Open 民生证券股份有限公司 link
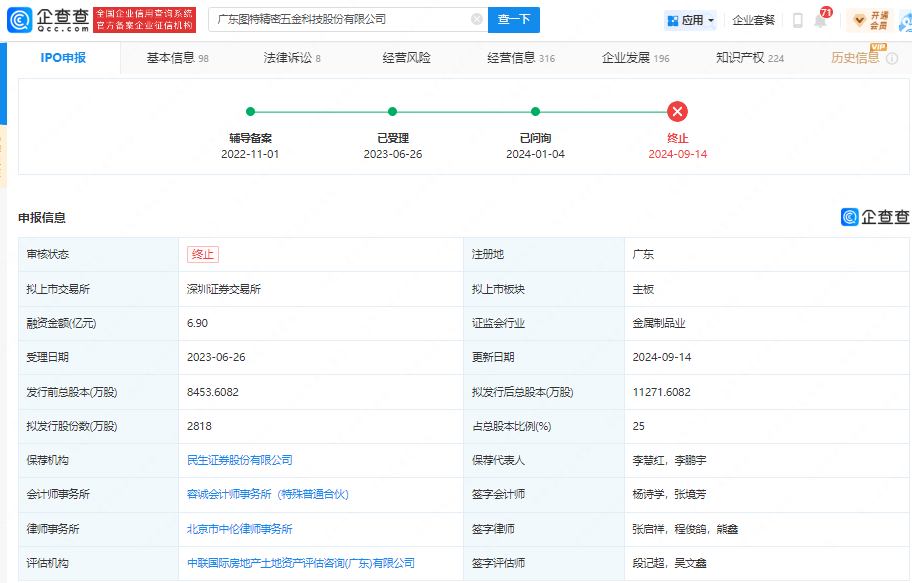The height and width of the screenshot is (583, 912). coord(239,460)
